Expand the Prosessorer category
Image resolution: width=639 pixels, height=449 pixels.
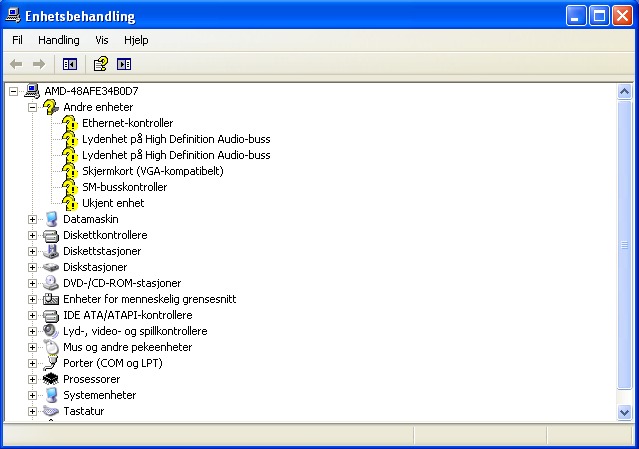pyautogui.click(x=32, y=379)
